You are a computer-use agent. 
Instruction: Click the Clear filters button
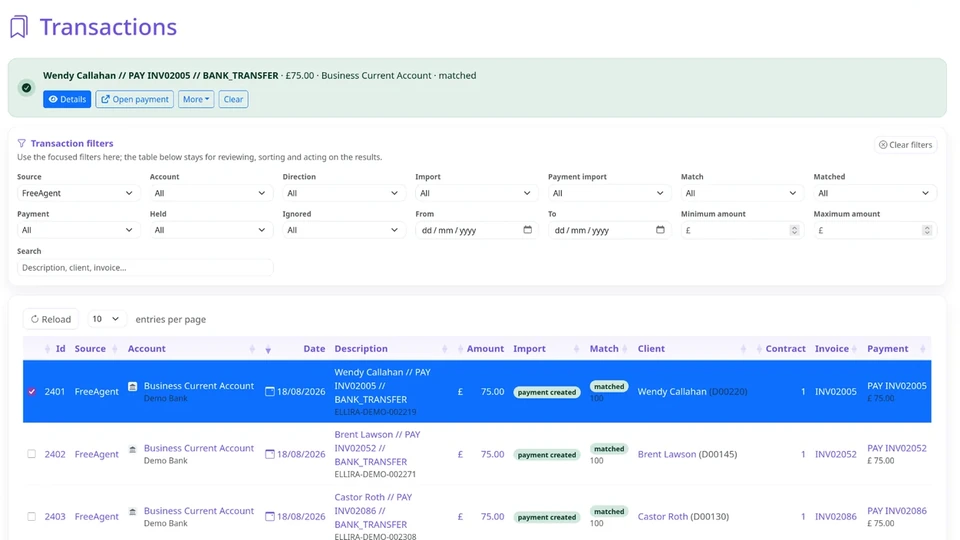click(906, 144)
